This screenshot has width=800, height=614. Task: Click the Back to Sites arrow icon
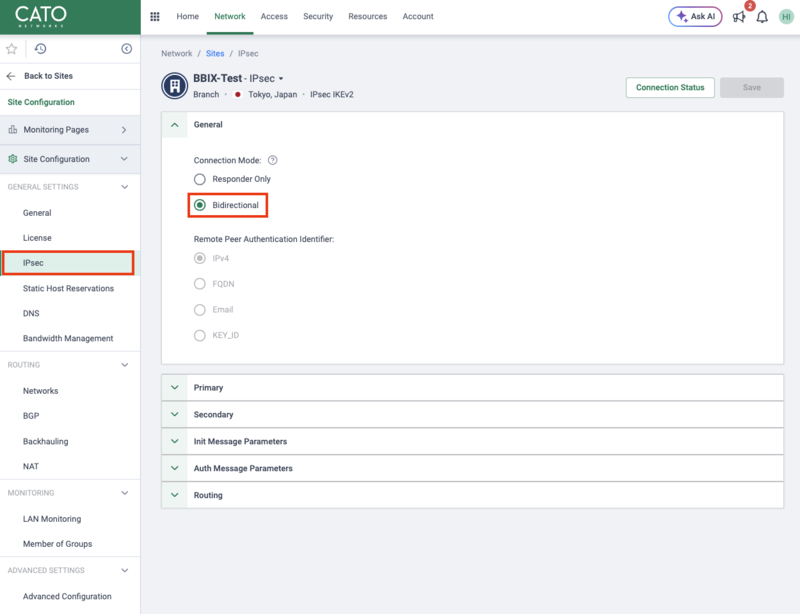tap(11, 76)
